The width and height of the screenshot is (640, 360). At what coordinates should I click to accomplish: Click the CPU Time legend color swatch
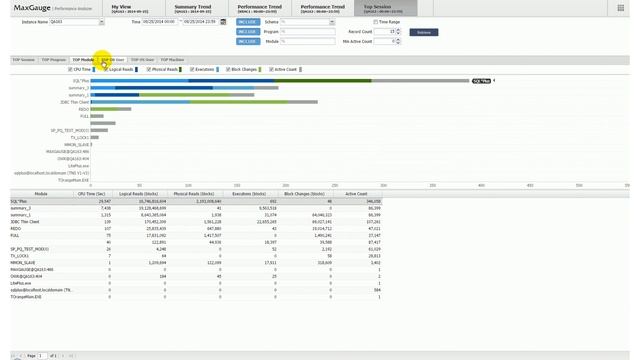pyautogui.click(x=94, y=69)
